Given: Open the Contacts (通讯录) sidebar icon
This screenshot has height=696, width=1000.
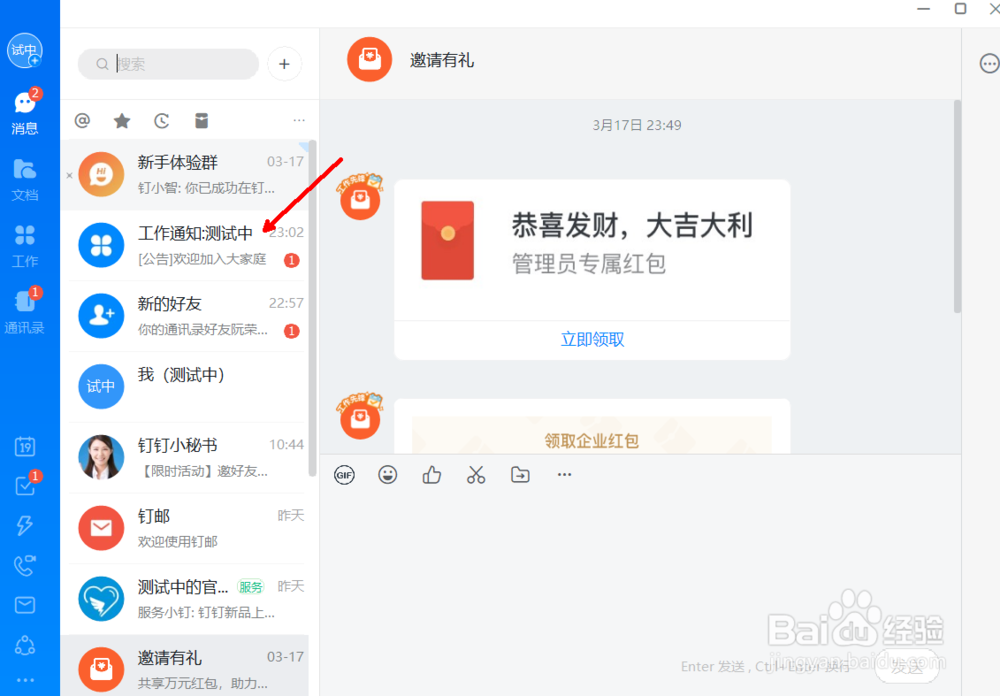Looking at the screenshot, I should [x=25, y=311].
